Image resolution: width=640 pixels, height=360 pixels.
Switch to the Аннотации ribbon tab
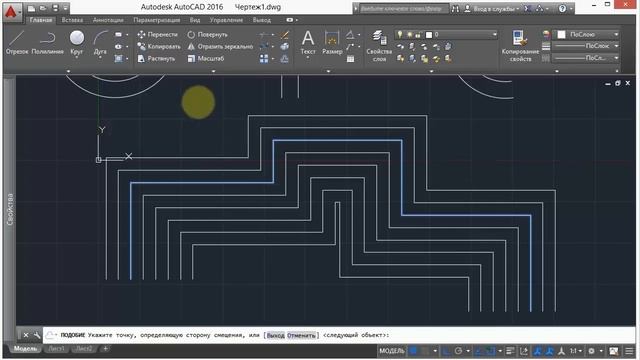pyautogui.click(x=108, y=20)
